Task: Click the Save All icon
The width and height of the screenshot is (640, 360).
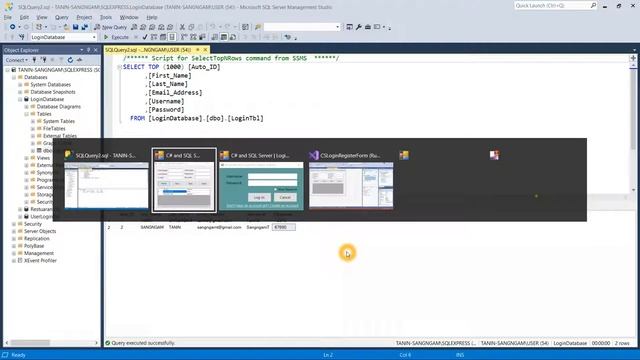Action: click(84, 27)
